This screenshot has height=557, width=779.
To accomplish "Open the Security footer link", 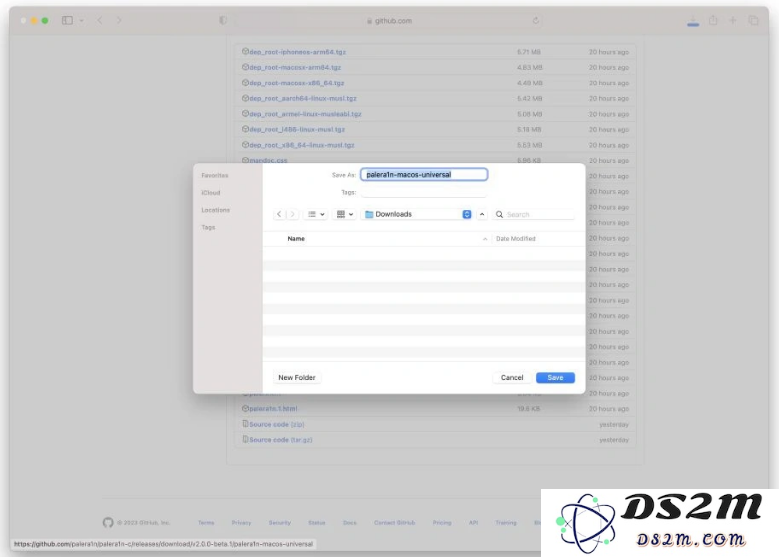I will pos(279,523).
